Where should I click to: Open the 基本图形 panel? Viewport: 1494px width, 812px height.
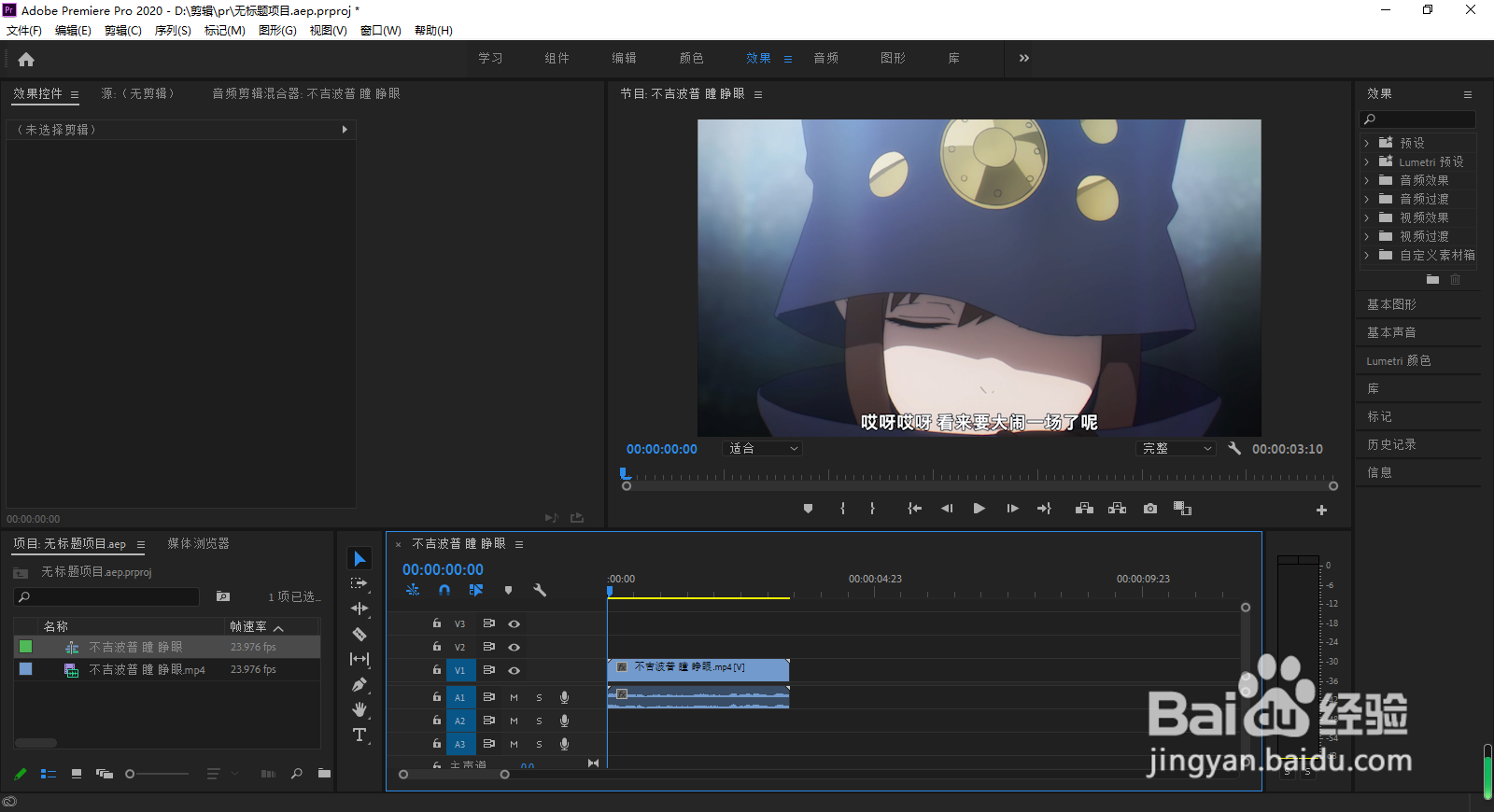click(1391, 304)
